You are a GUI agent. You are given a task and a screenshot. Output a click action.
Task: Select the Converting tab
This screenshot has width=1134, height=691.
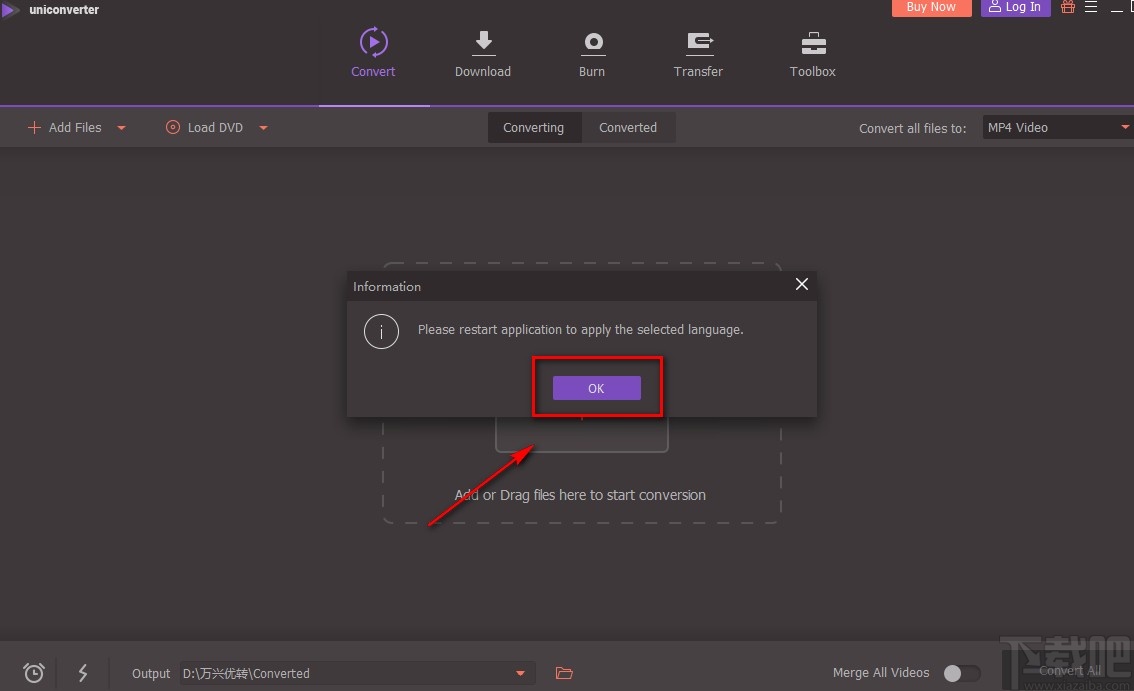[533, 128]
